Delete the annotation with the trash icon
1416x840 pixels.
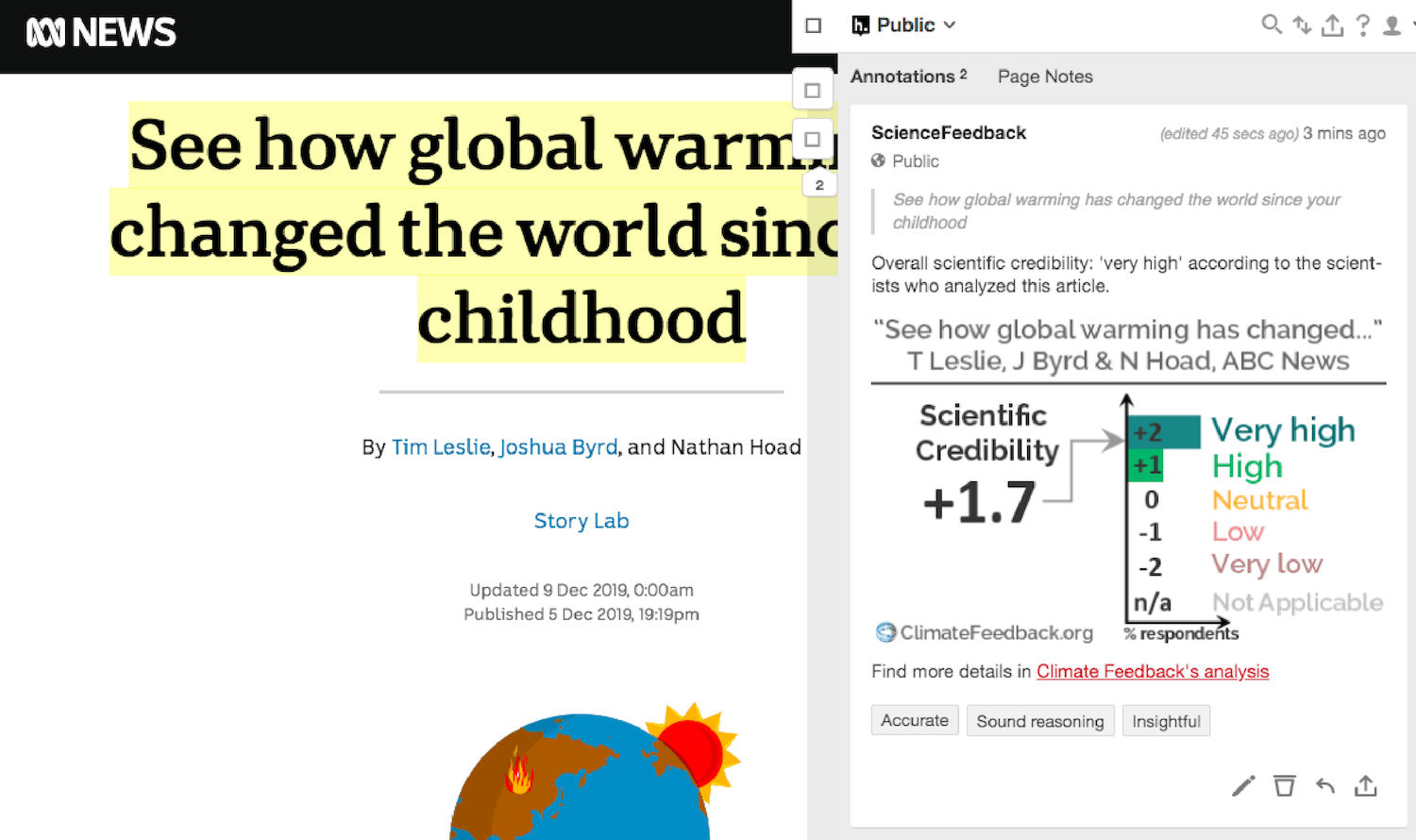(x=1284, y=785)
